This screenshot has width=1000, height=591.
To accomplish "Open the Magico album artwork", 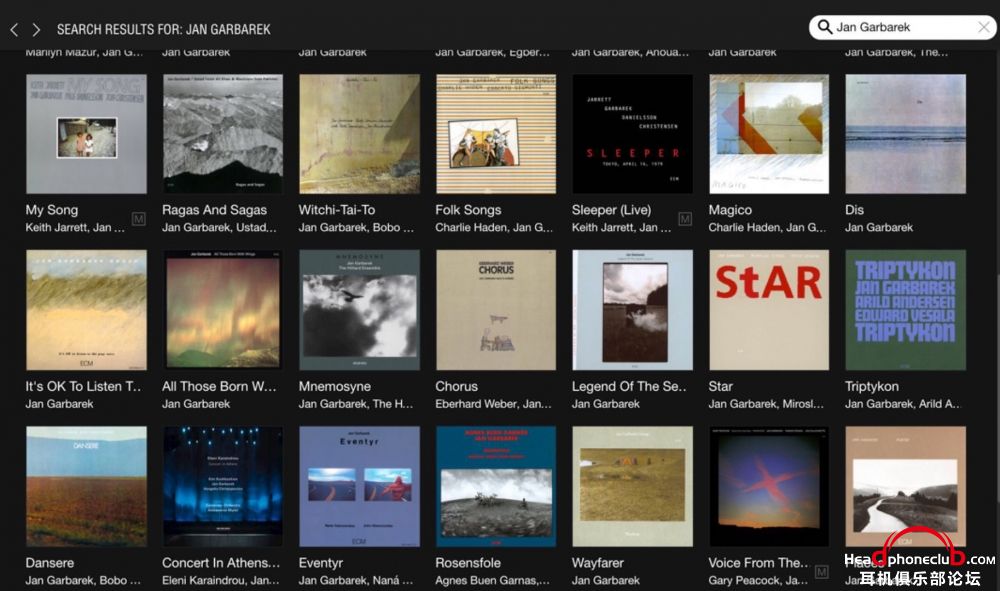I will click(769, 134).
